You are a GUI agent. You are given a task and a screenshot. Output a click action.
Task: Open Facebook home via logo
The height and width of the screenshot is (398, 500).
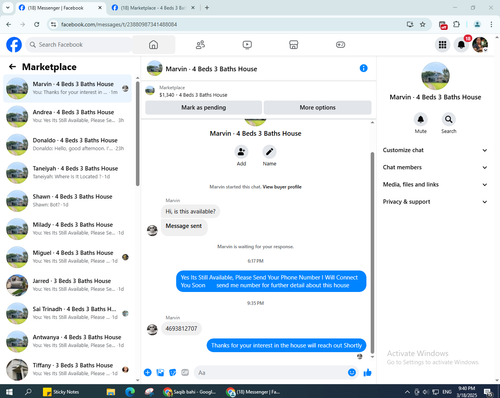(x=14, y=45)
